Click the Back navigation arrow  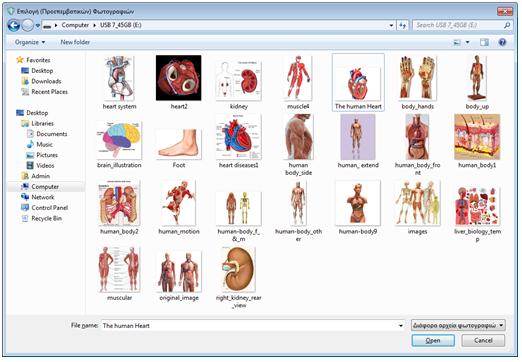13,25
